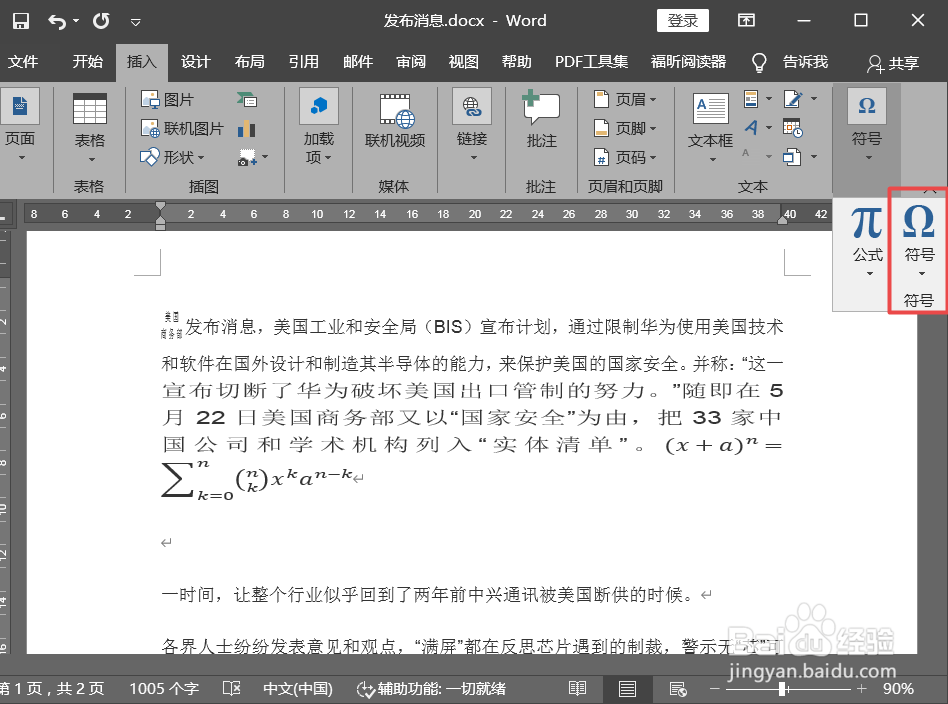Image resolution: width=948 pixels, height=704 pixels.
Task: Click the 告诉我 lightbulb search box
Action: (x=790, y=62)
